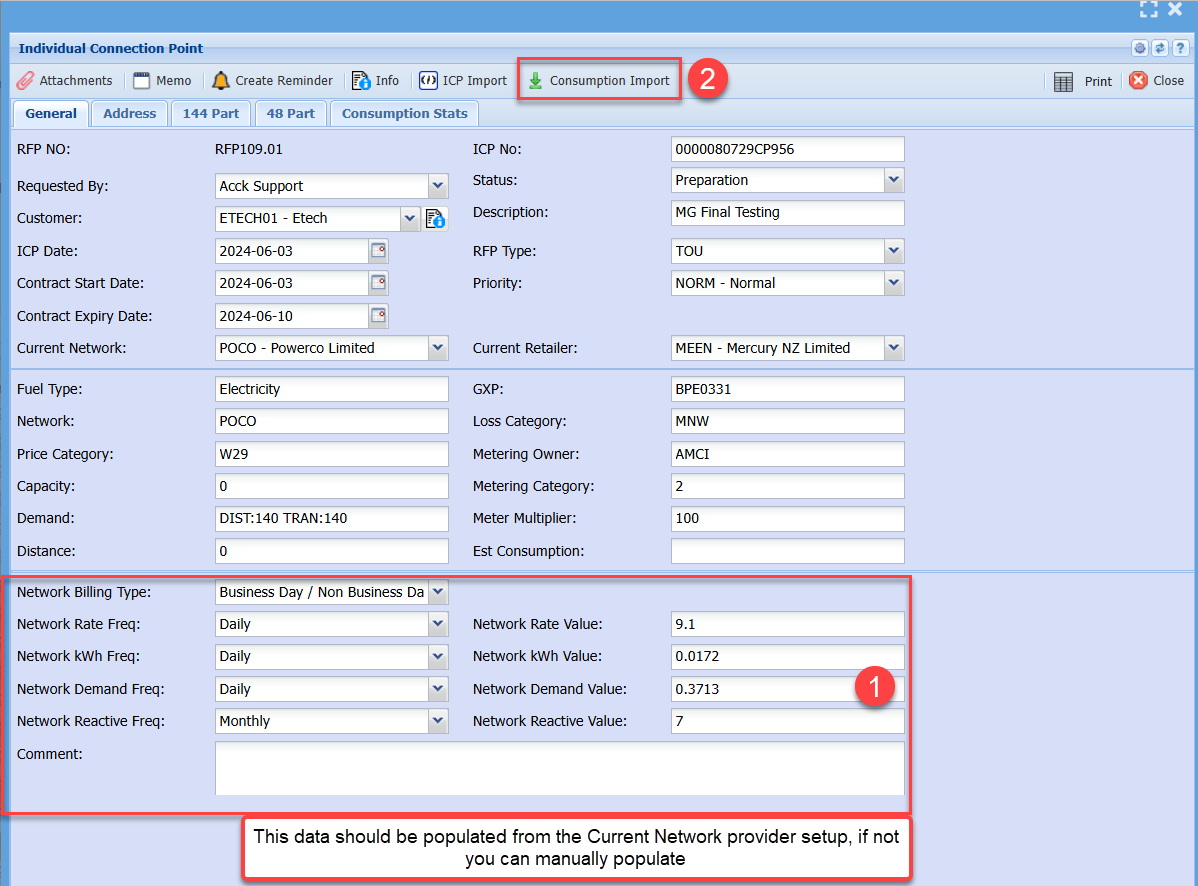Click the customer info icon beside Etech

coord(435,218)
